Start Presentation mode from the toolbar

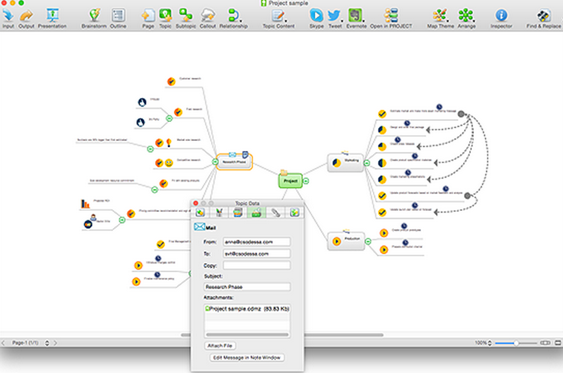tap(52, 15)
